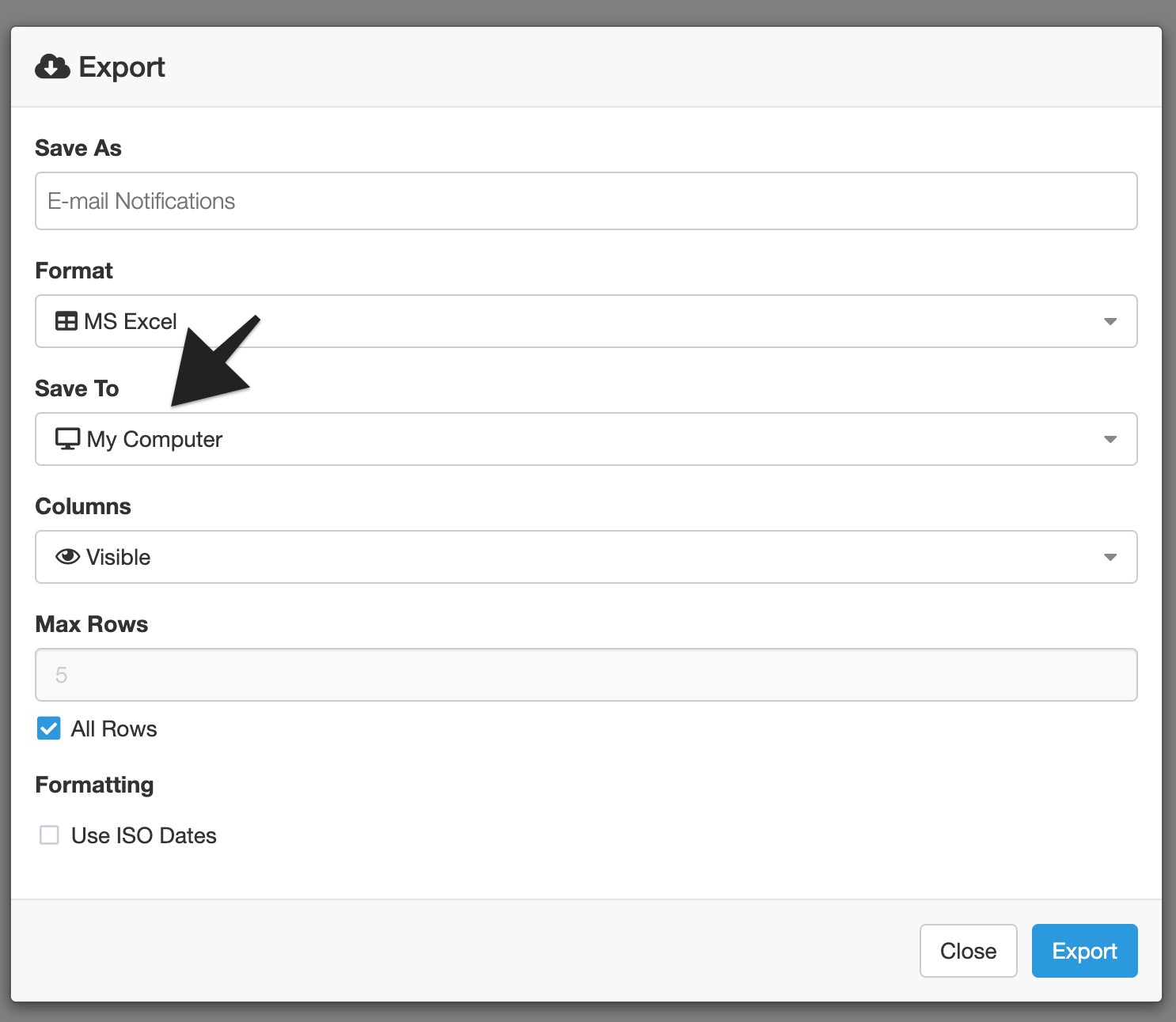Click the monitor icon beside My Computer

[67, 439]
